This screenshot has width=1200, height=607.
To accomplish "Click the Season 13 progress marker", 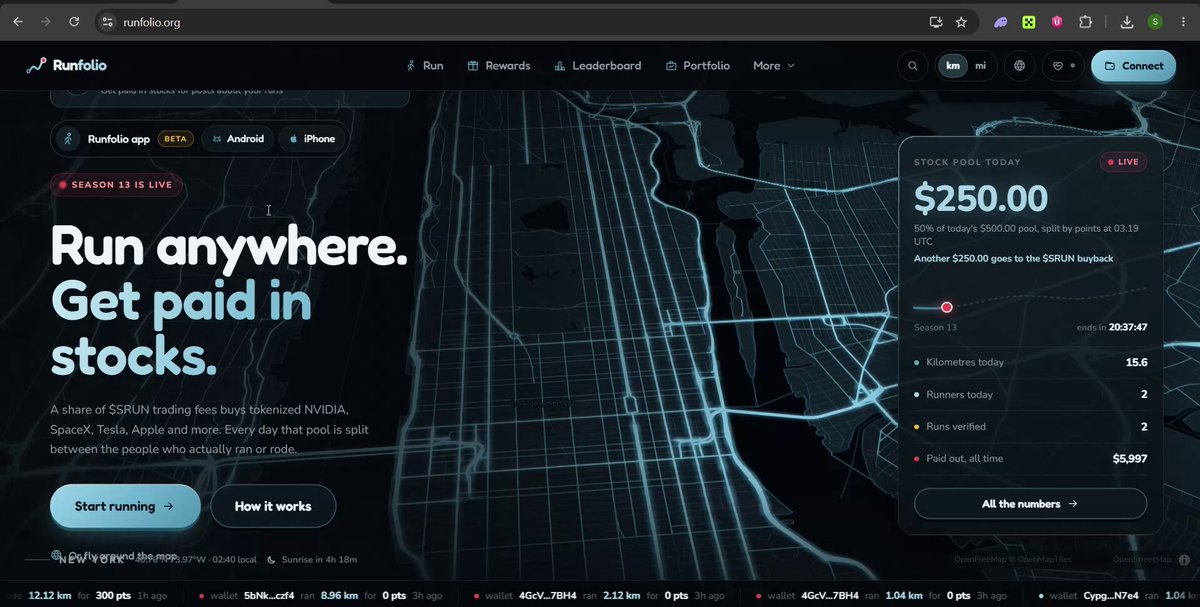I will click(947, 307).
